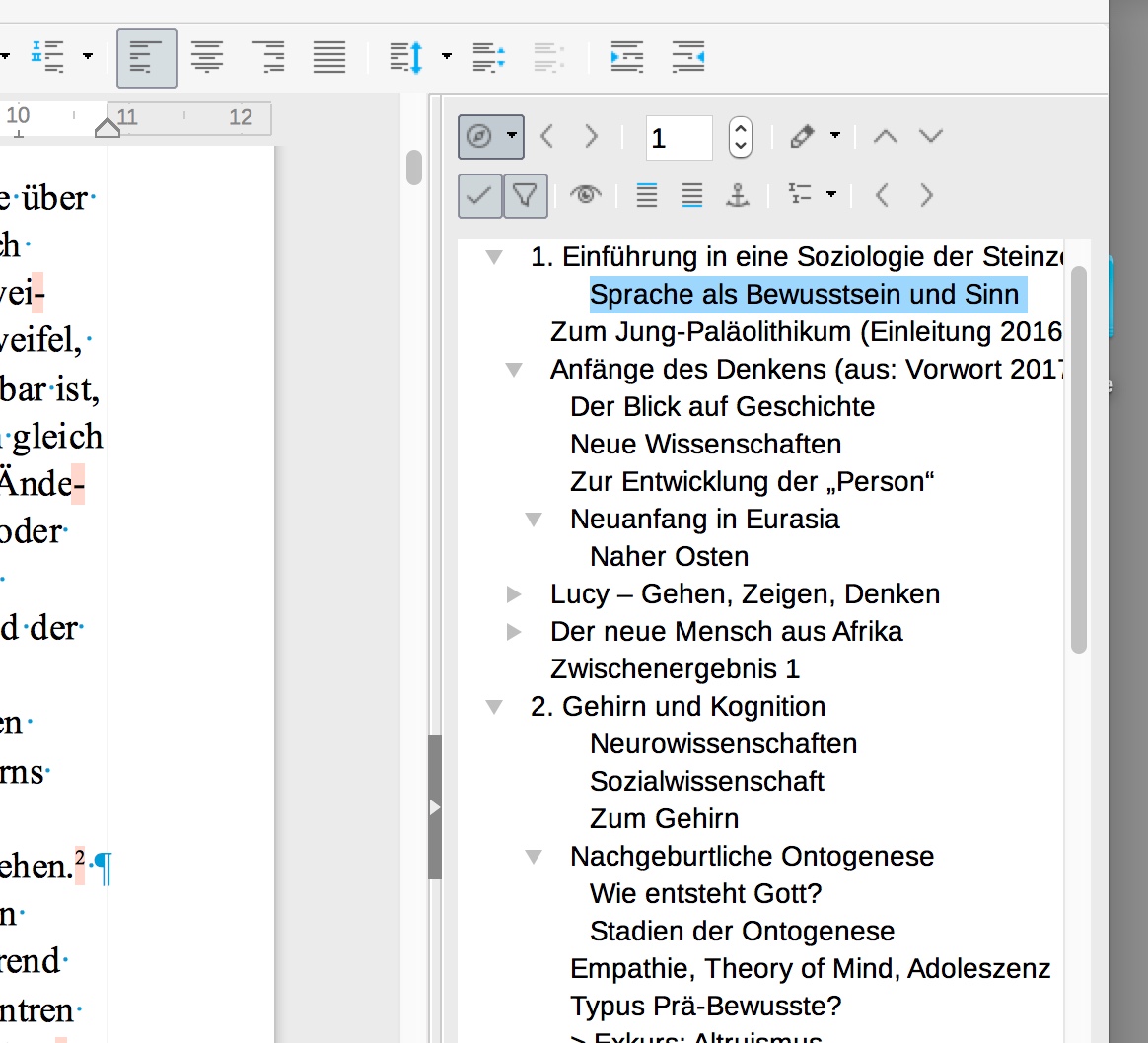
Task: Collapse 'Neuanfang in Eurasia' heading
Action: click(534, 520)
